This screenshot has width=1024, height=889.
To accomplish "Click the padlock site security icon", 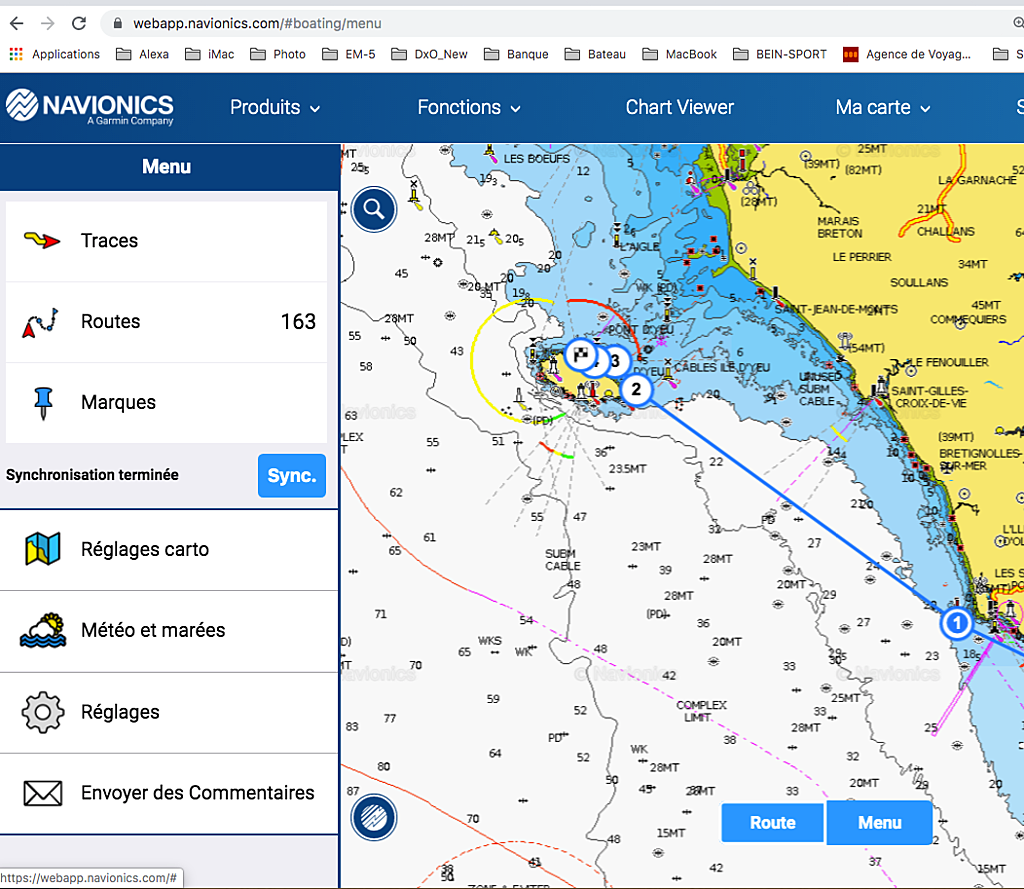I will 118,24.
